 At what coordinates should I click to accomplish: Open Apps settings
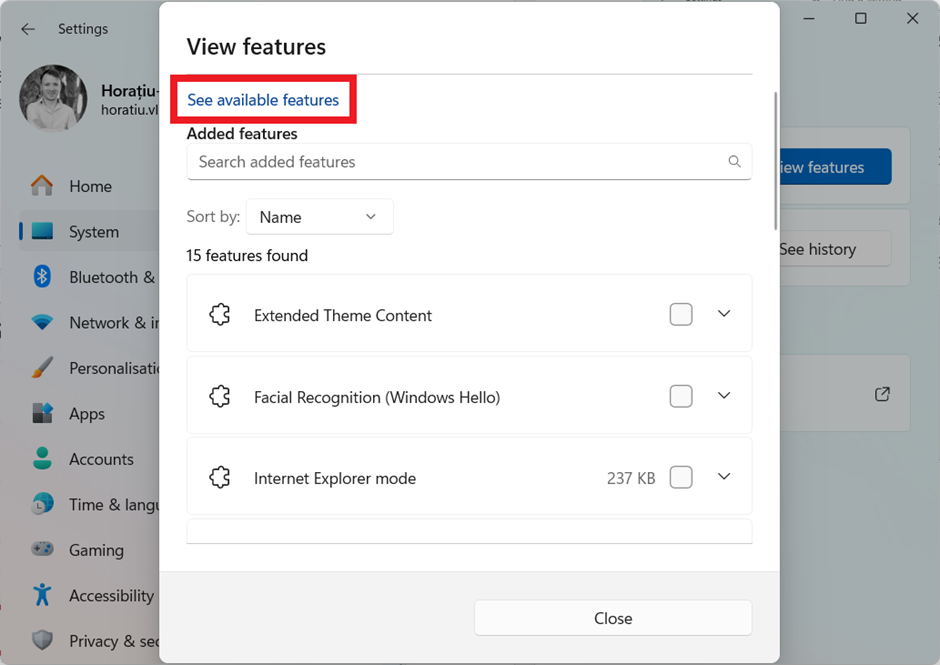87,413
